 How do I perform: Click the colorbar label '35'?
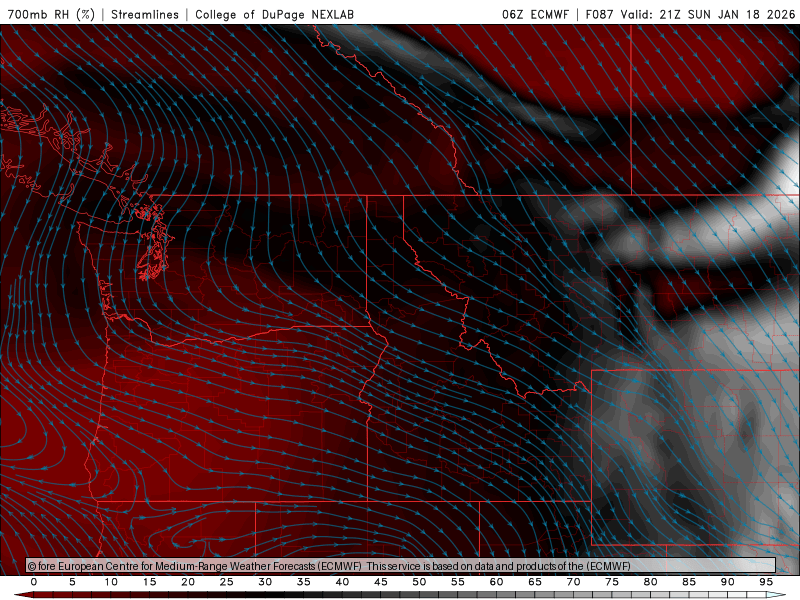[x=304, y=582]
